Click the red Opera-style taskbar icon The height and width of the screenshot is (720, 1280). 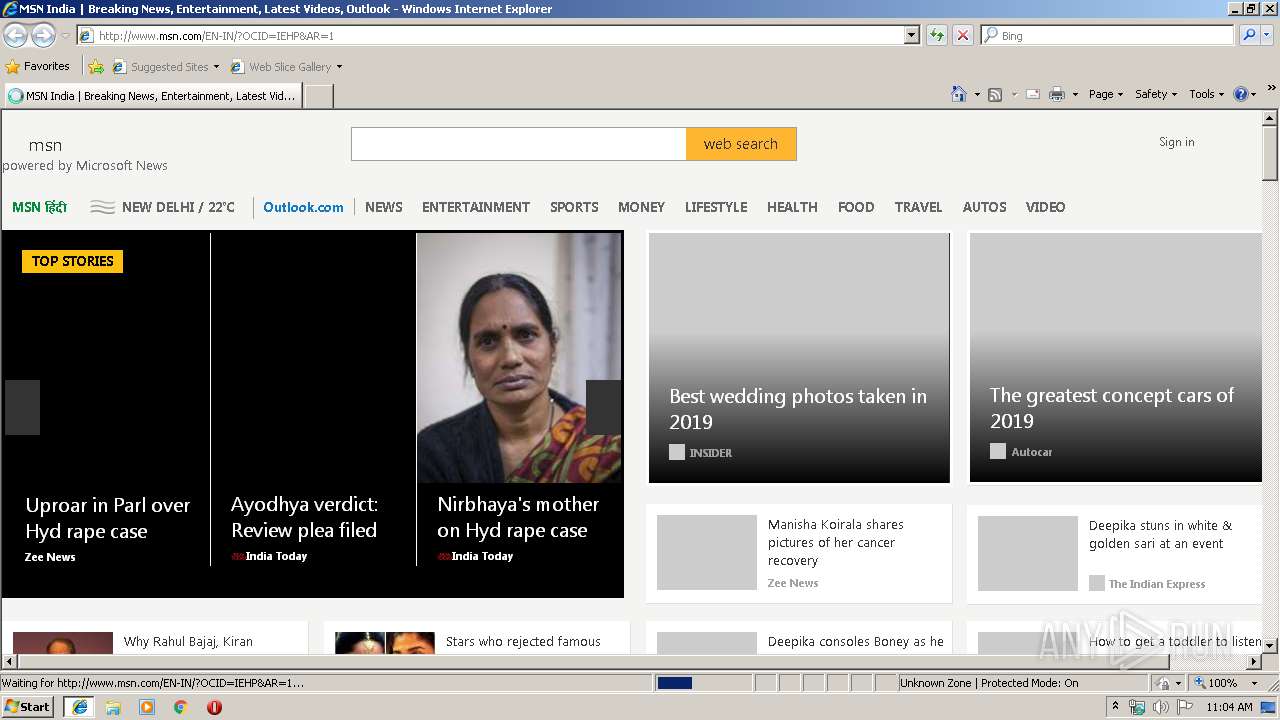(214, 707)
